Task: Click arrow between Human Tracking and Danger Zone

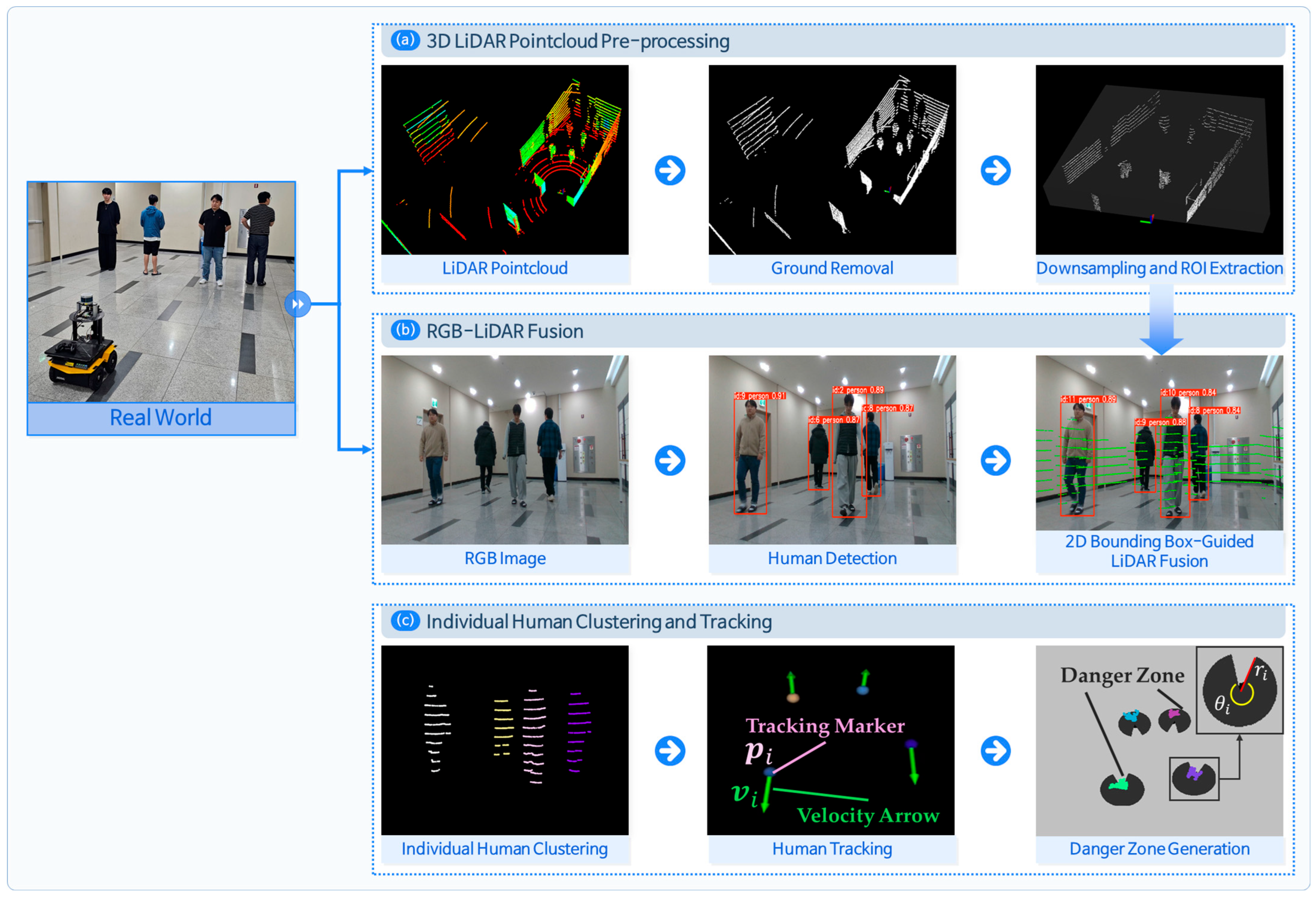Action: point(996,751)
